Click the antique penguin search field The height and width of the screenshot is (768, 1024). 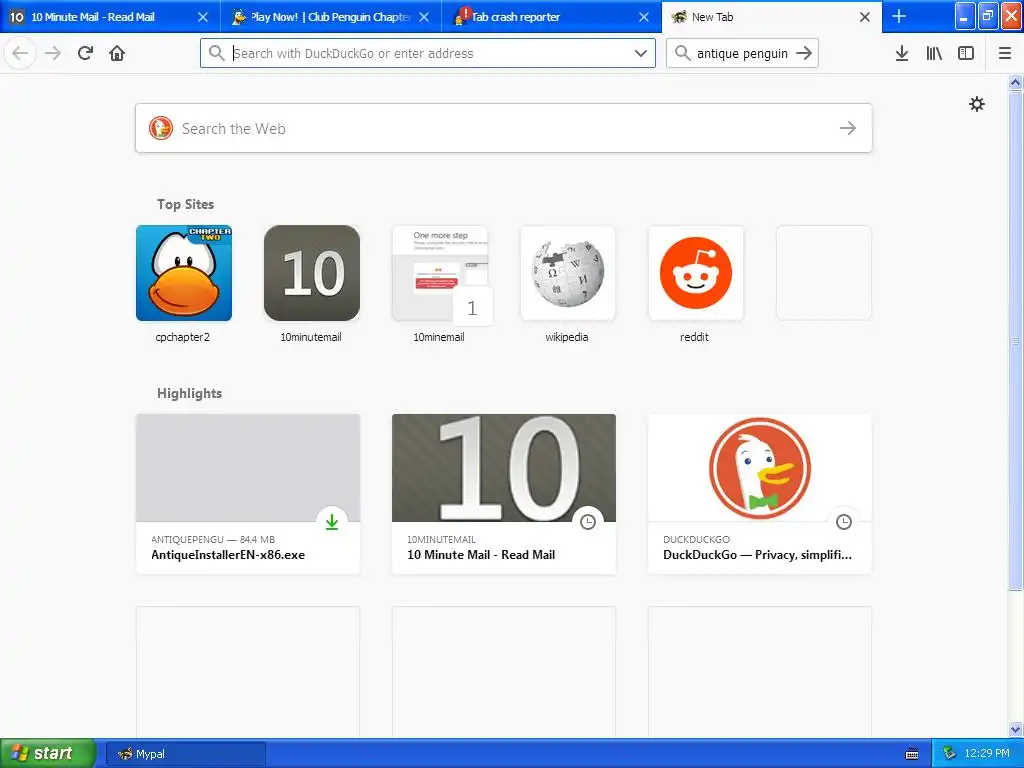click(742, 53)
